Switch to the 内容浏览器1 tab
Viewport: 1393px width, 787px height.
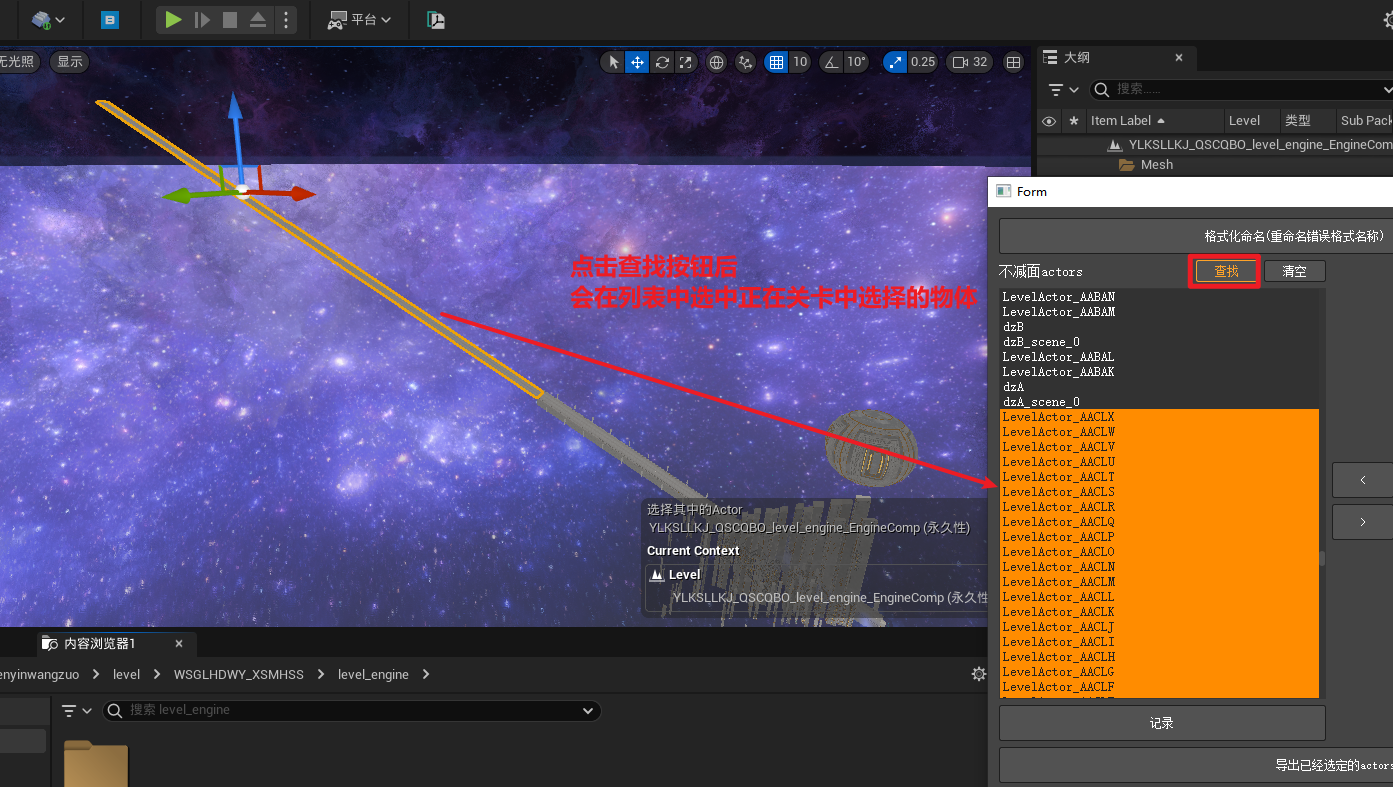pos(99,643)
